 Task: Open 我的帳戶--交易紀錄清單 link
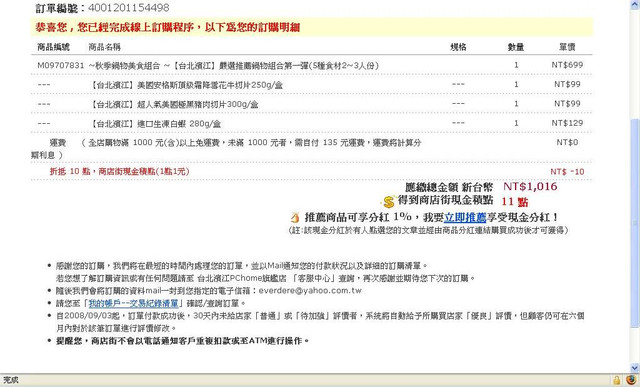[133, 303]
